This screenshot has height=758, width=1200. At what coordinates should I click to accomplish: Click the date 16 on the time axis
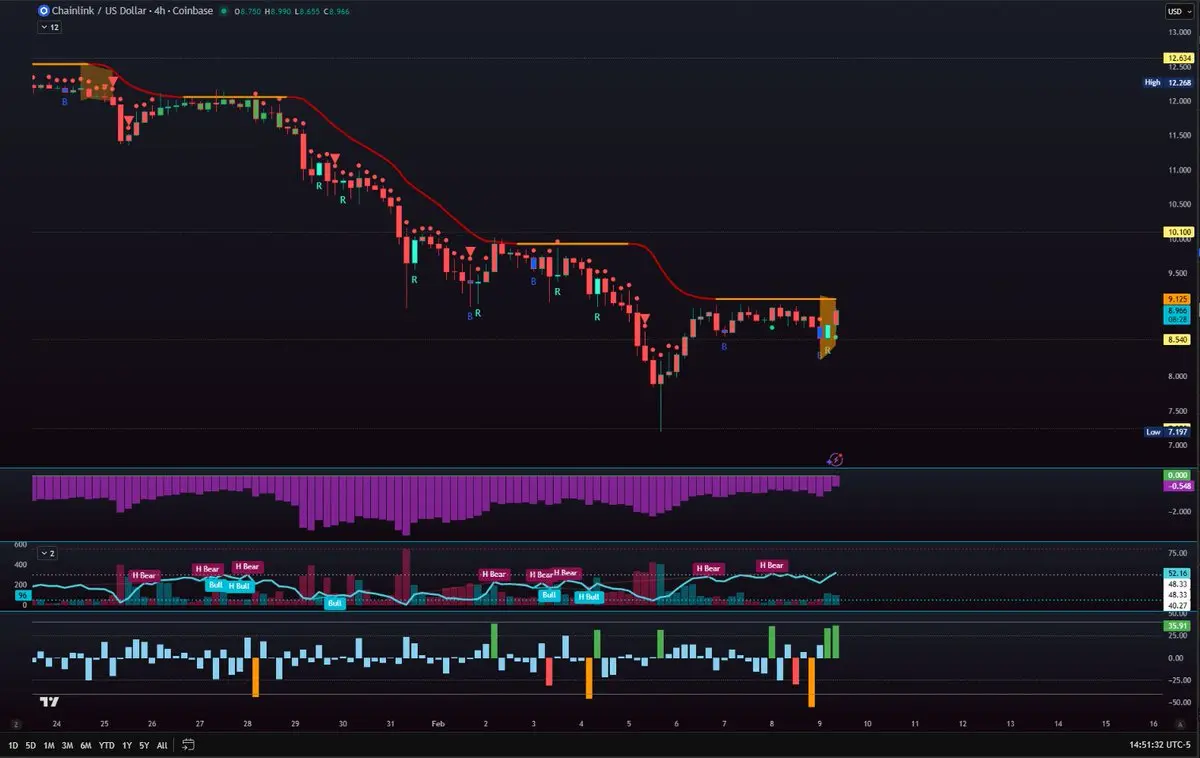tap(1154, 723)
